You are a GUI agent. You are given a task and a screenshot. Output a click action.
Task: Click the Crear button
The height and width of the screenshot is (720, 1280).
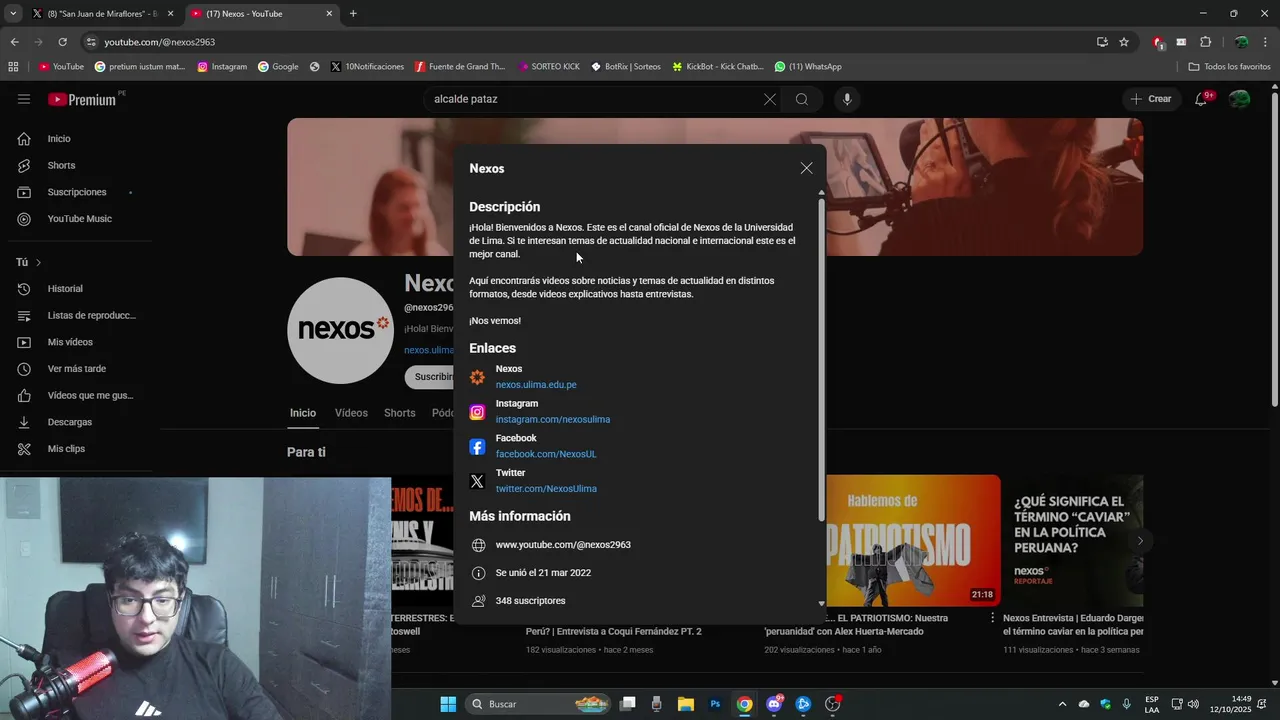(x=1150, y=99)
